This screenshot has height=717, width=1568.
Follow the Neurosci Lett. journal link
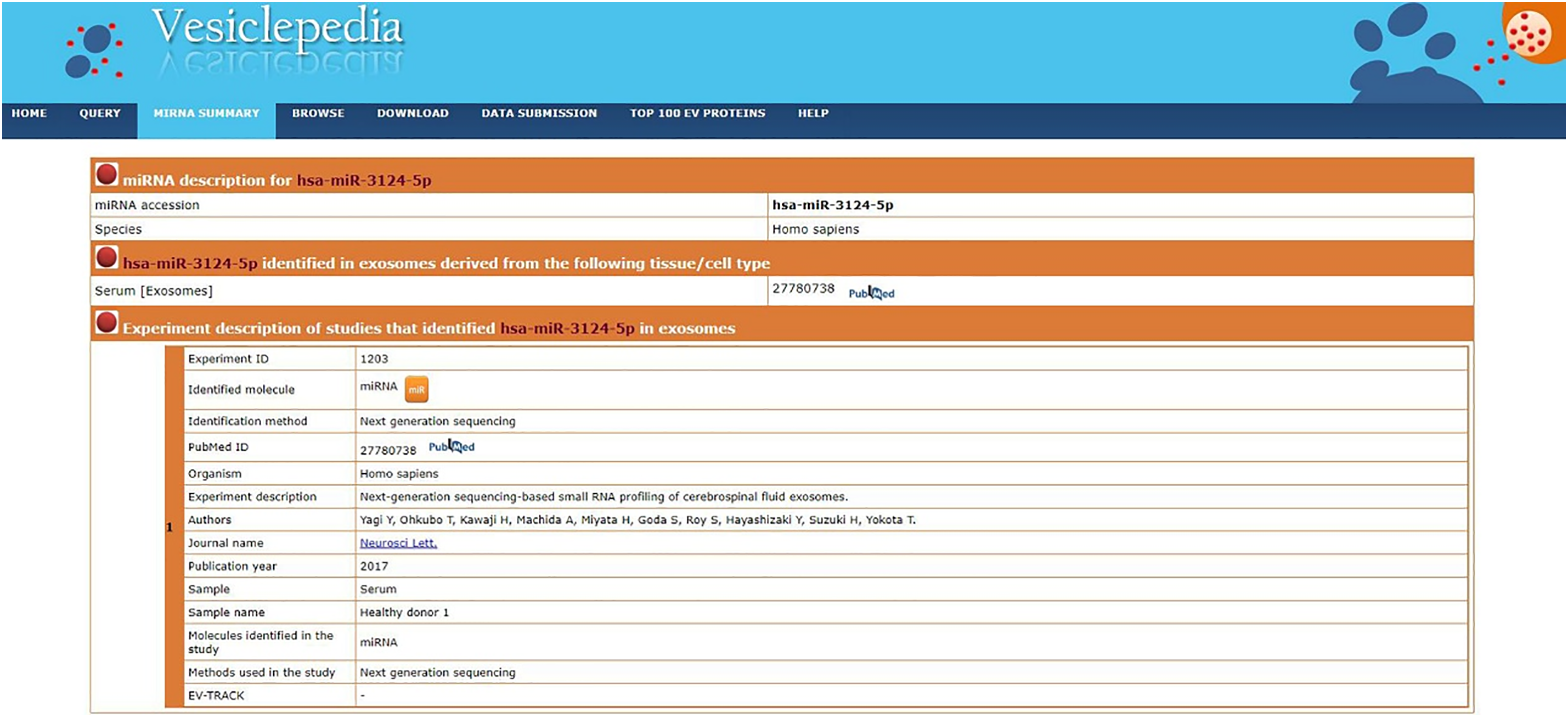click(x=398, y=543)
